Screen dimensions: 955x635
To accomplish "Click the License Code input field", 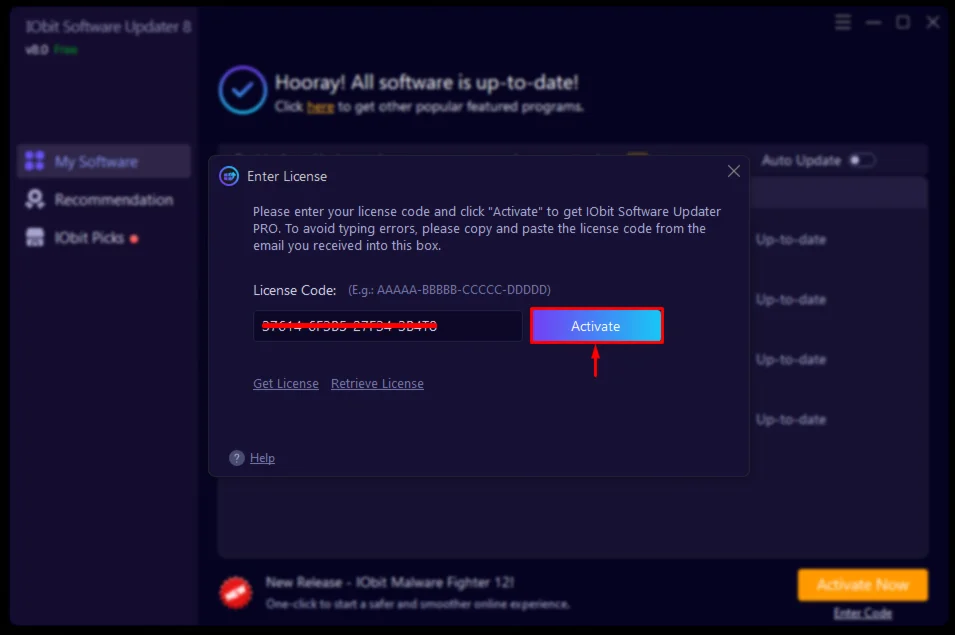I will [387, 326].
